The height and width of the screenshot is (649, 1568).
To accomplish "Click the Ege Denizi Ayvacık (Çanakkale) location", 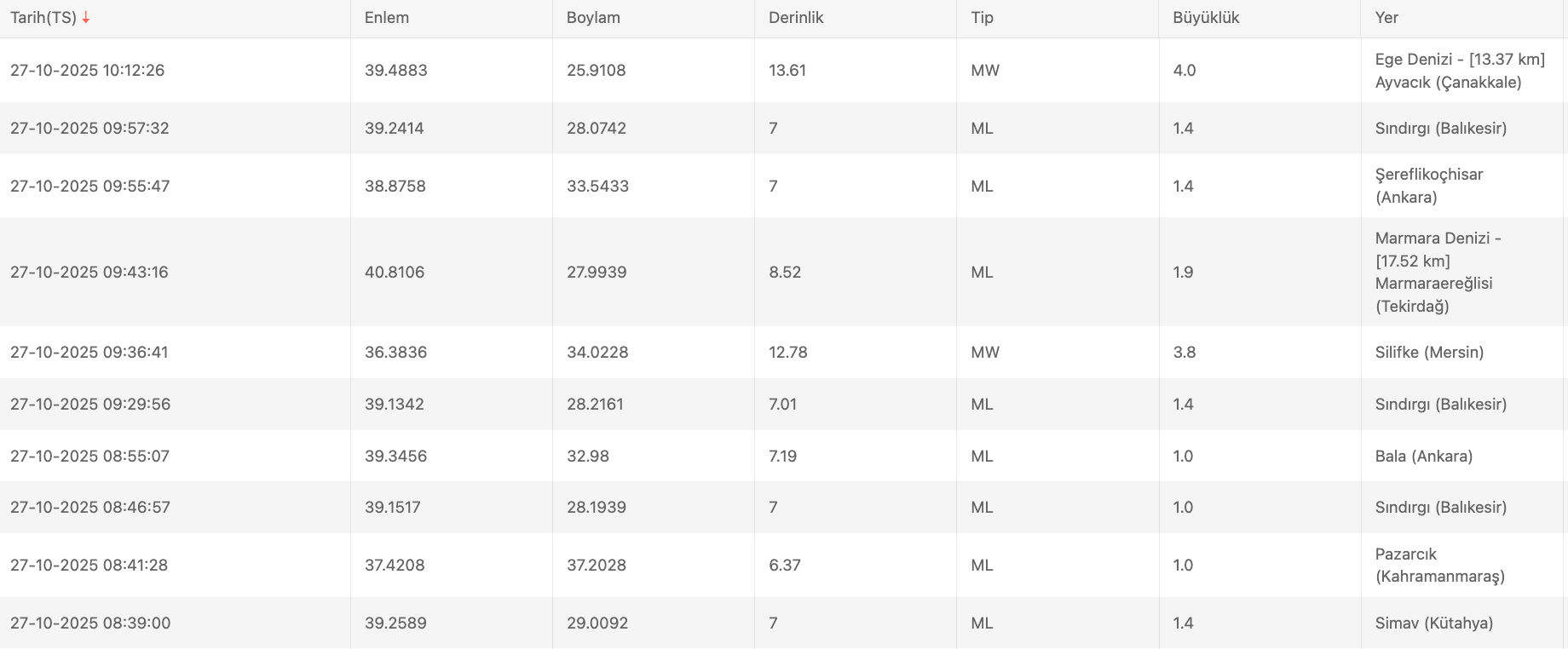I will coord(1459,71).
